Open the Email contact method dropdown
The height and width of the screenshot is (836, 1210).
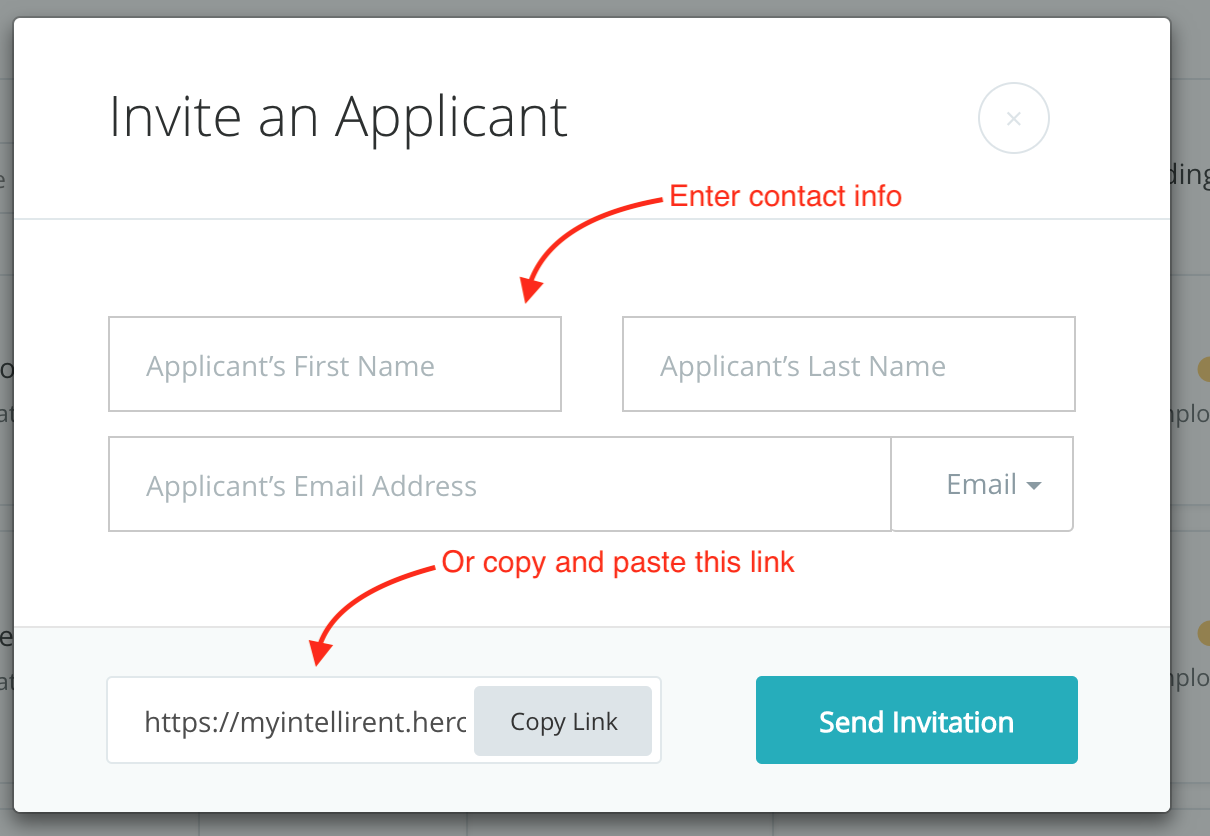click(982, 485)
